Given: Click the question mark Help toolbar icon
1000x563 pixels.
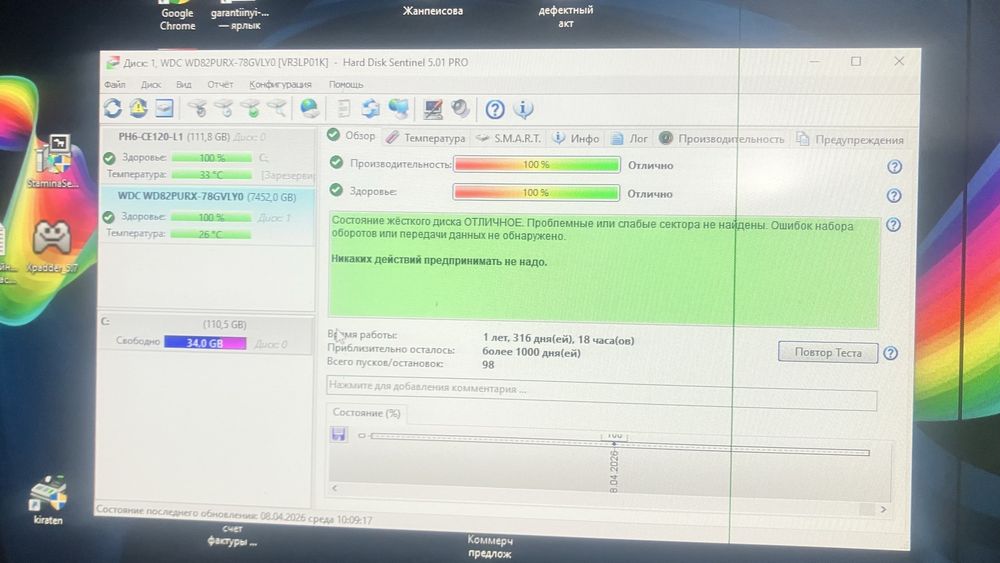Looking at the screenshot, I should (x=495, y=110).
